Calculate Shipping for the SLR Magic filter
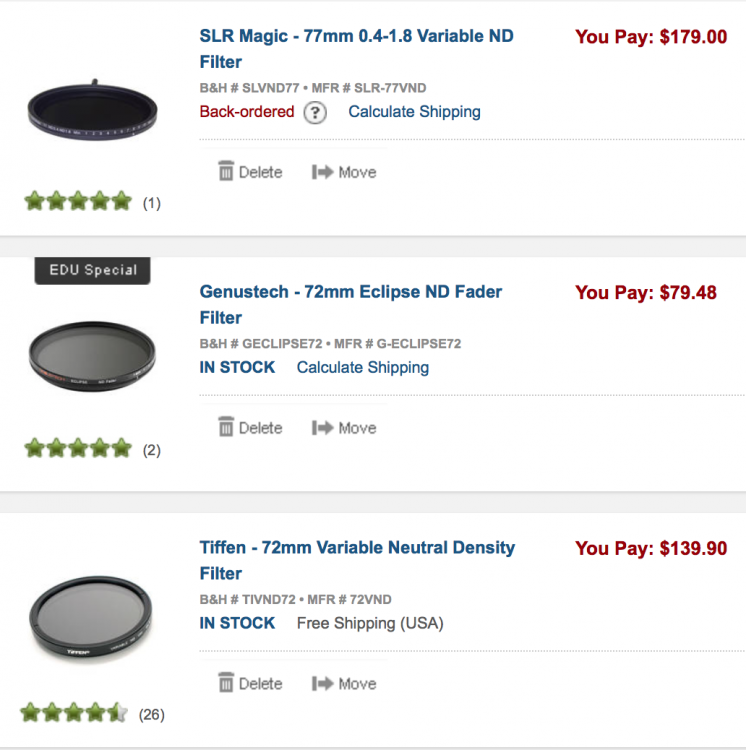The height and width of the screenshot is (750, 746). (x=414, y=112)
